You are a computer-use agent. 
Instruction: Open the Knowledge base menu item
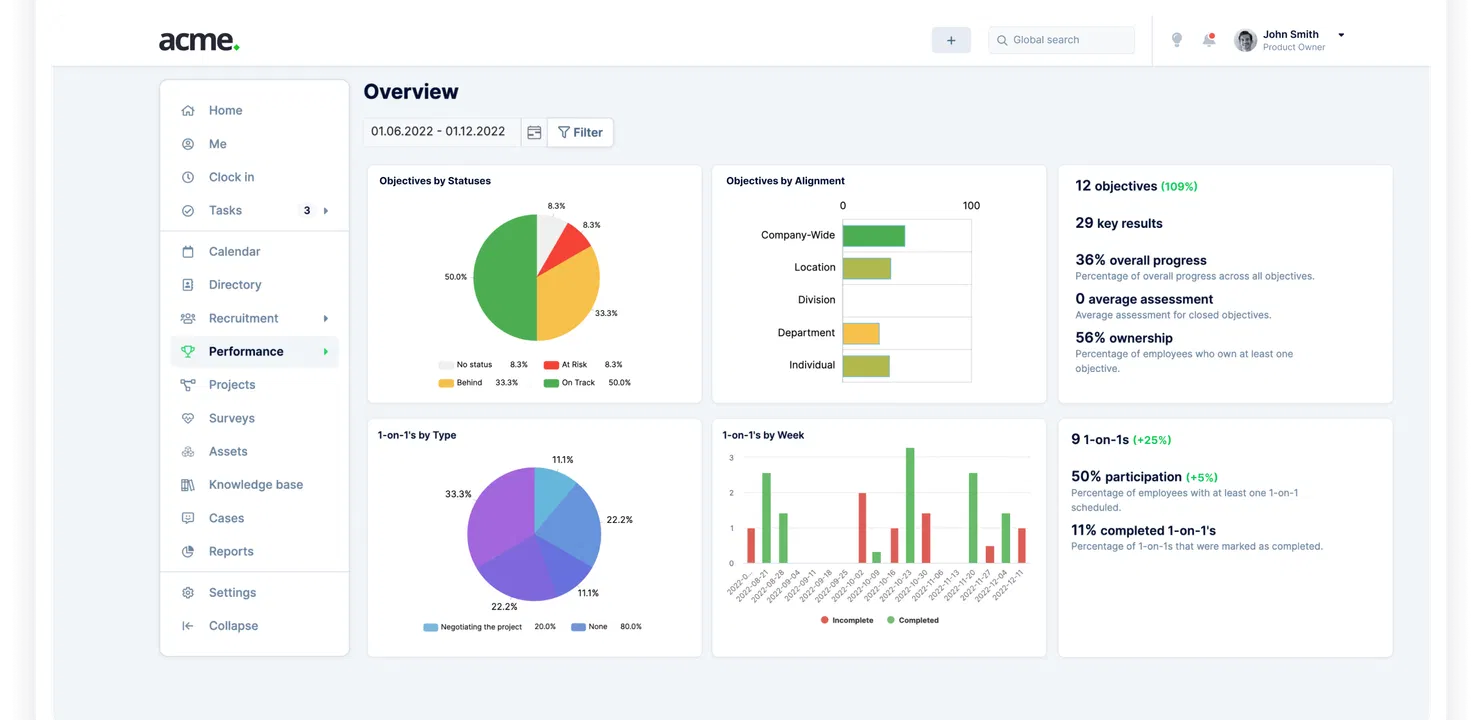255,485
